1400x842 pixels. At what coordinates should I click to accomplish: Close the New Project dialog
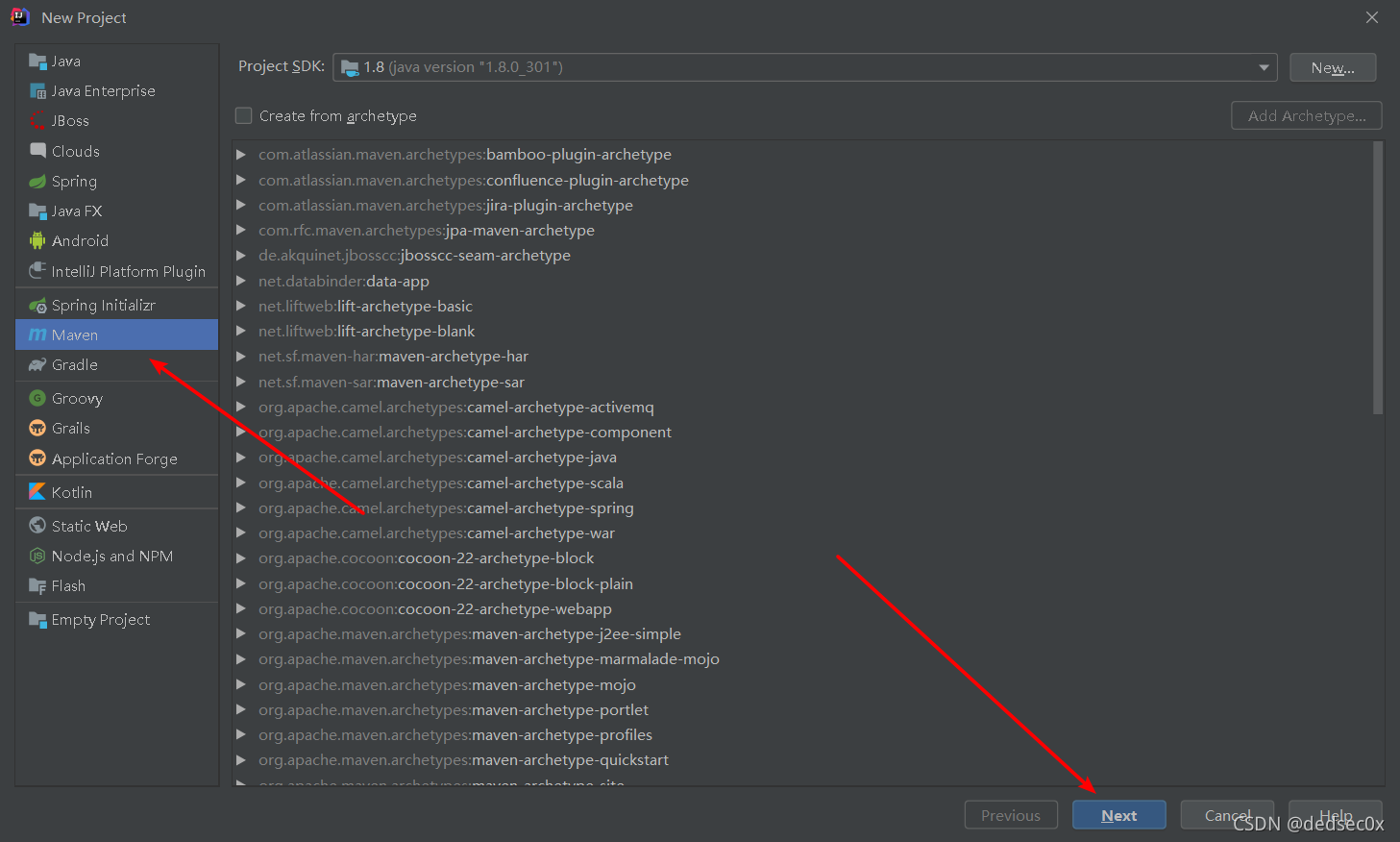(x=1372, y=17)
